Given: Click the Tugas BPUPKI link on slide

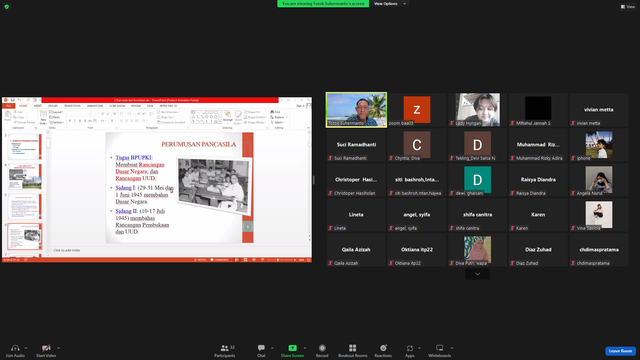Looking at the screenshot, I should coord(134,157).
